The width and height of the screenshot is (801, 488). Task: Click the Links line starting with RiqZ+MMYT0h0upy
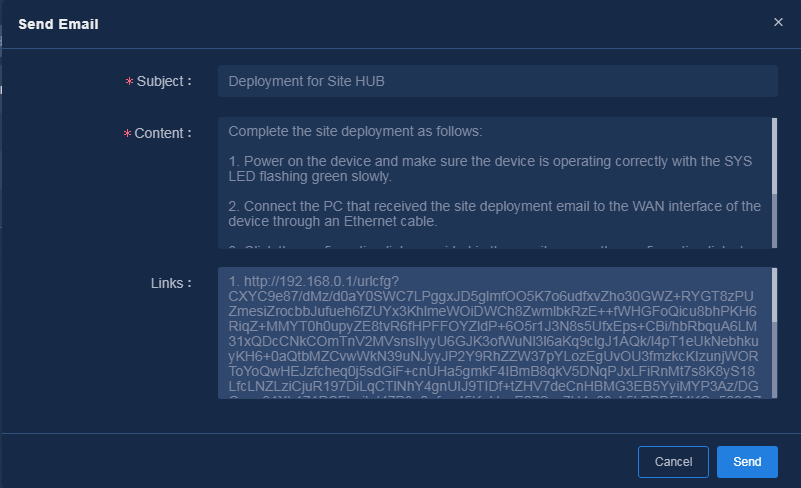(492, 326)
